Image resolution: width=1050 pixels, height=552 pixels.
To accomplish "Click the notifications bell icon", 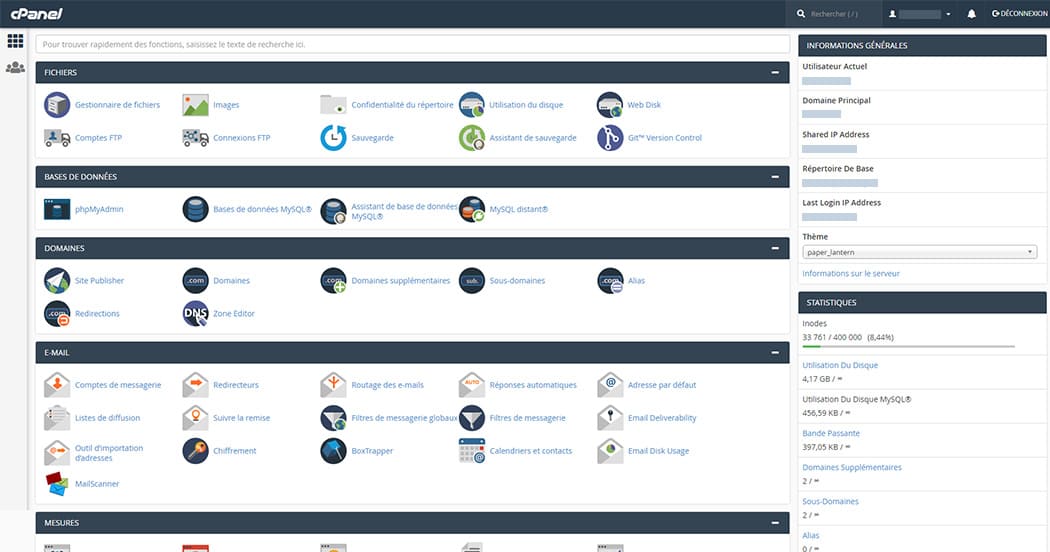I will pyautogui.click(x=971, y=14).
